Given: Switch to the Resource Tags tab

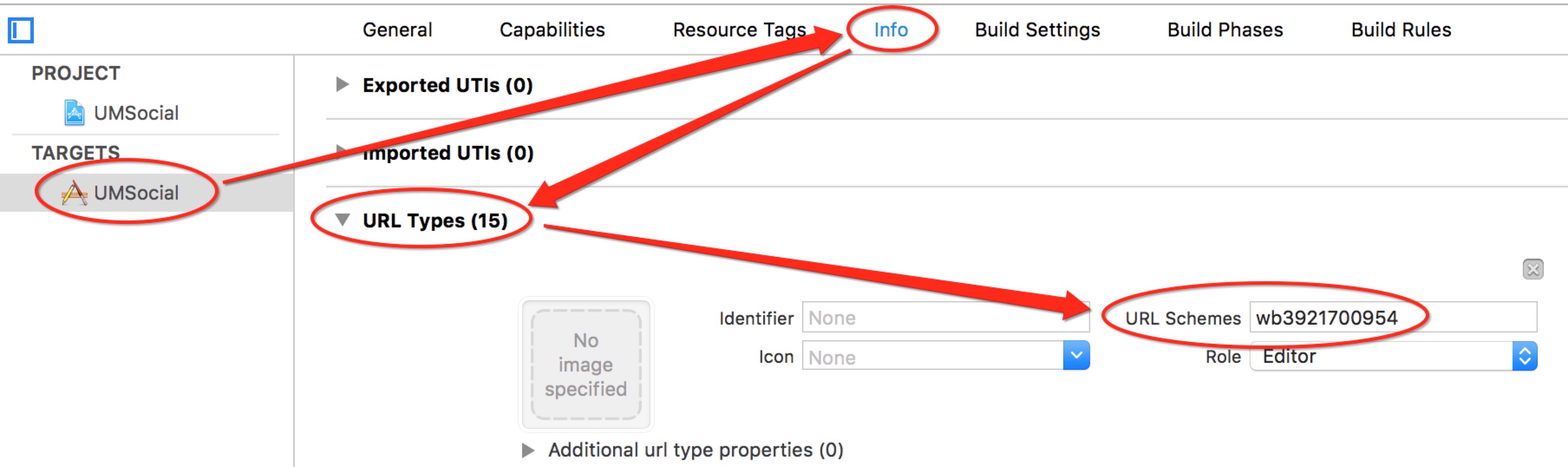Looking at the screenshot, I should click(x=739, y=30).
